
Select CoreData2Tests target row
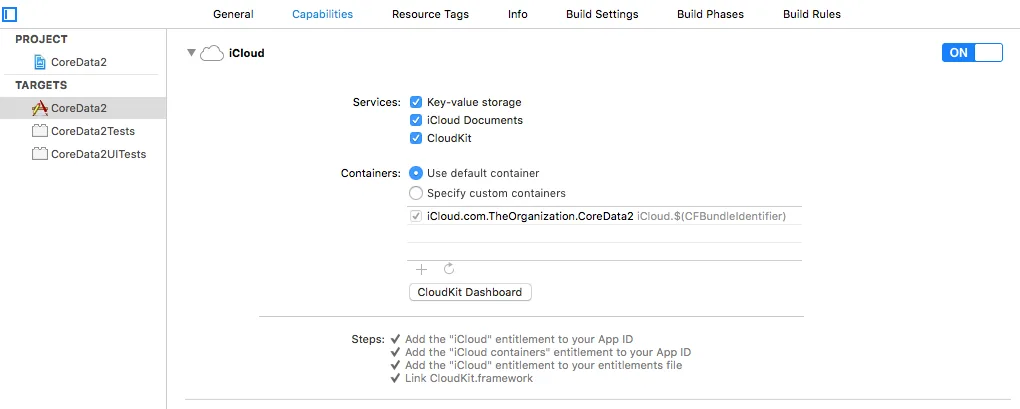click(x=83, y=131)
